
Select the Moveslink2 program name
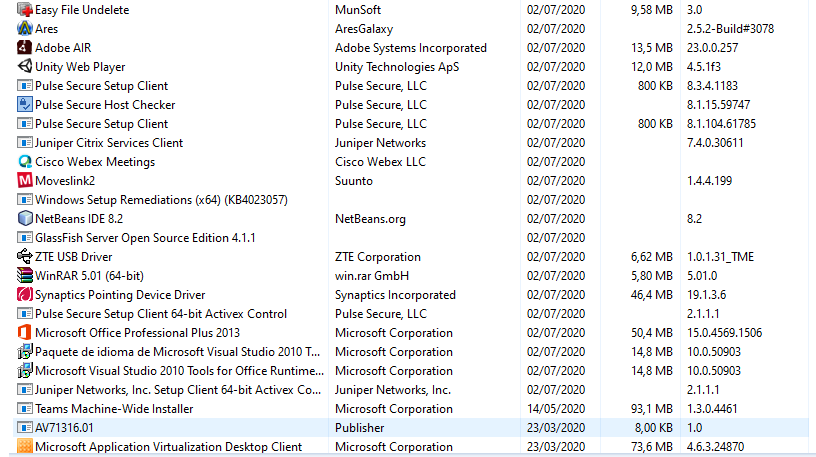coord(65,181)
